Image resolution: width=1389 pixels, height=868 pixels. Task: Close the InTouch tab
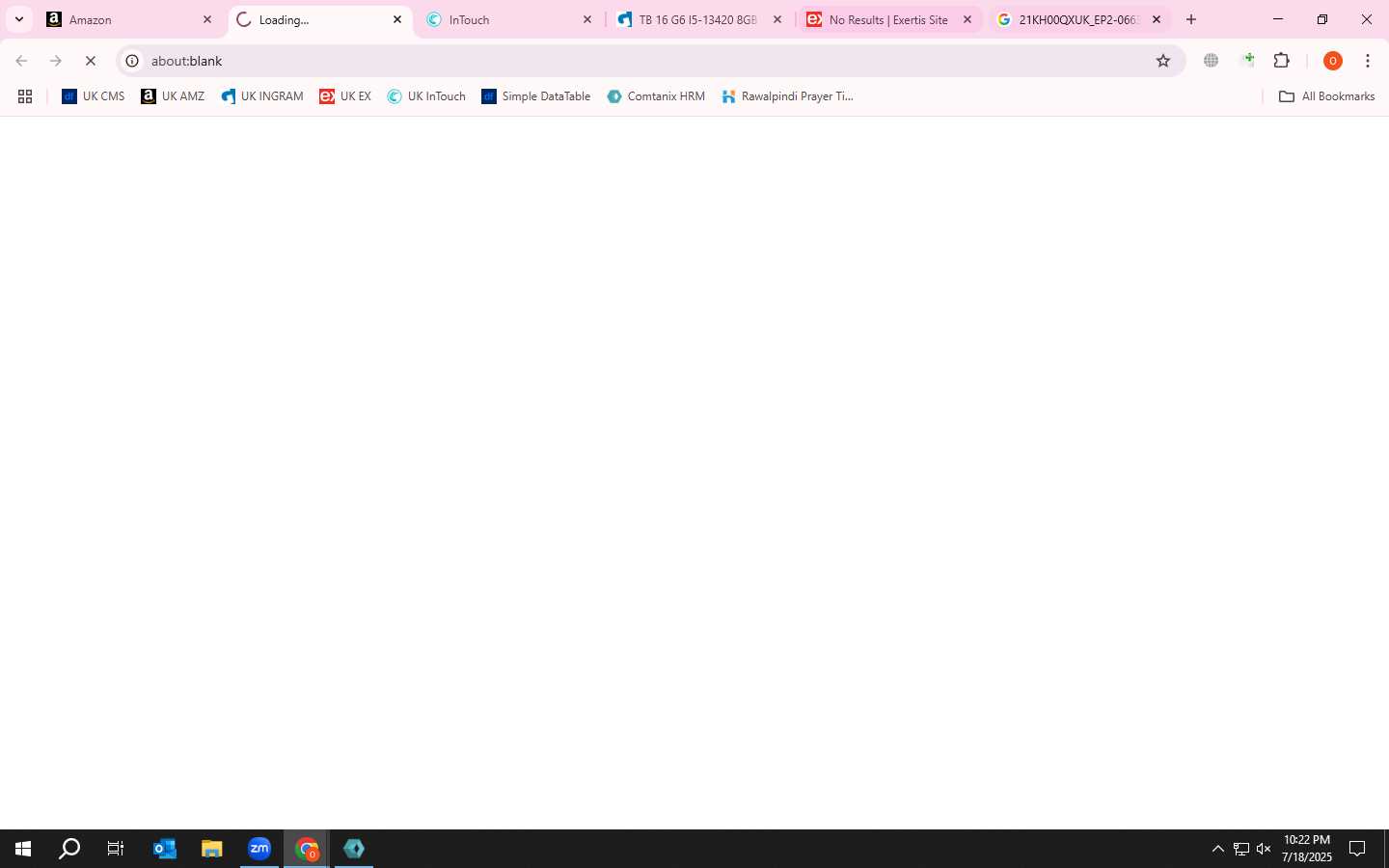pos(586,19)
